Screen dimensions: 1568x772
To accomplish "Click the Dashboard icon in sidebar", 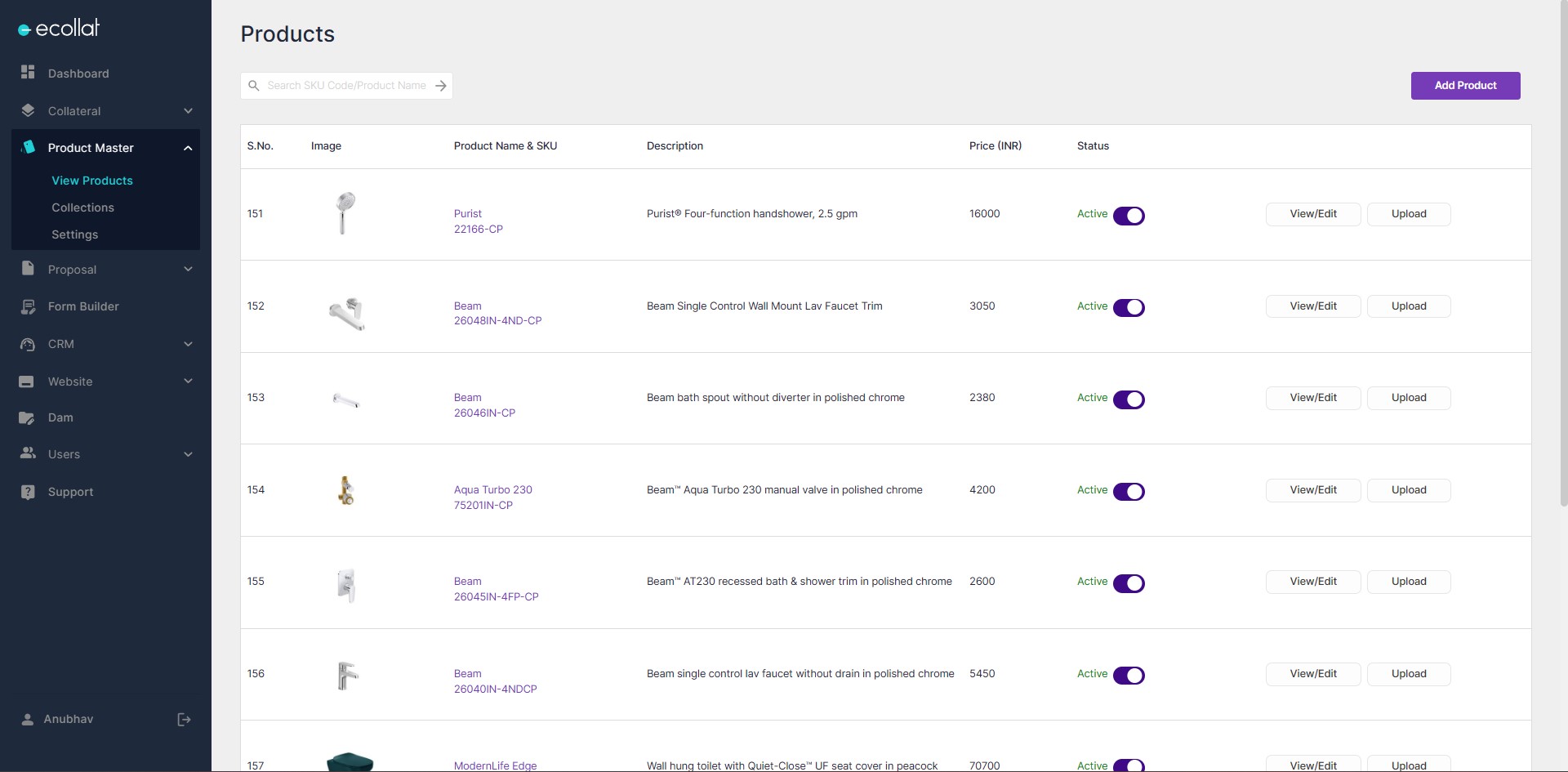I will [28, 73].
